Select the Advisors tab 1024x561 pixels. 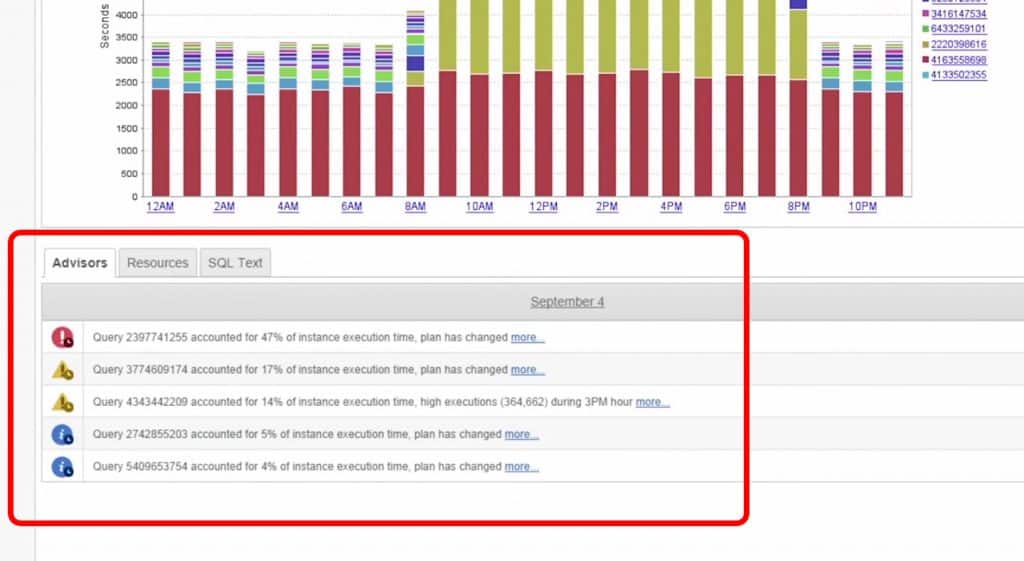tap(79, 263)
